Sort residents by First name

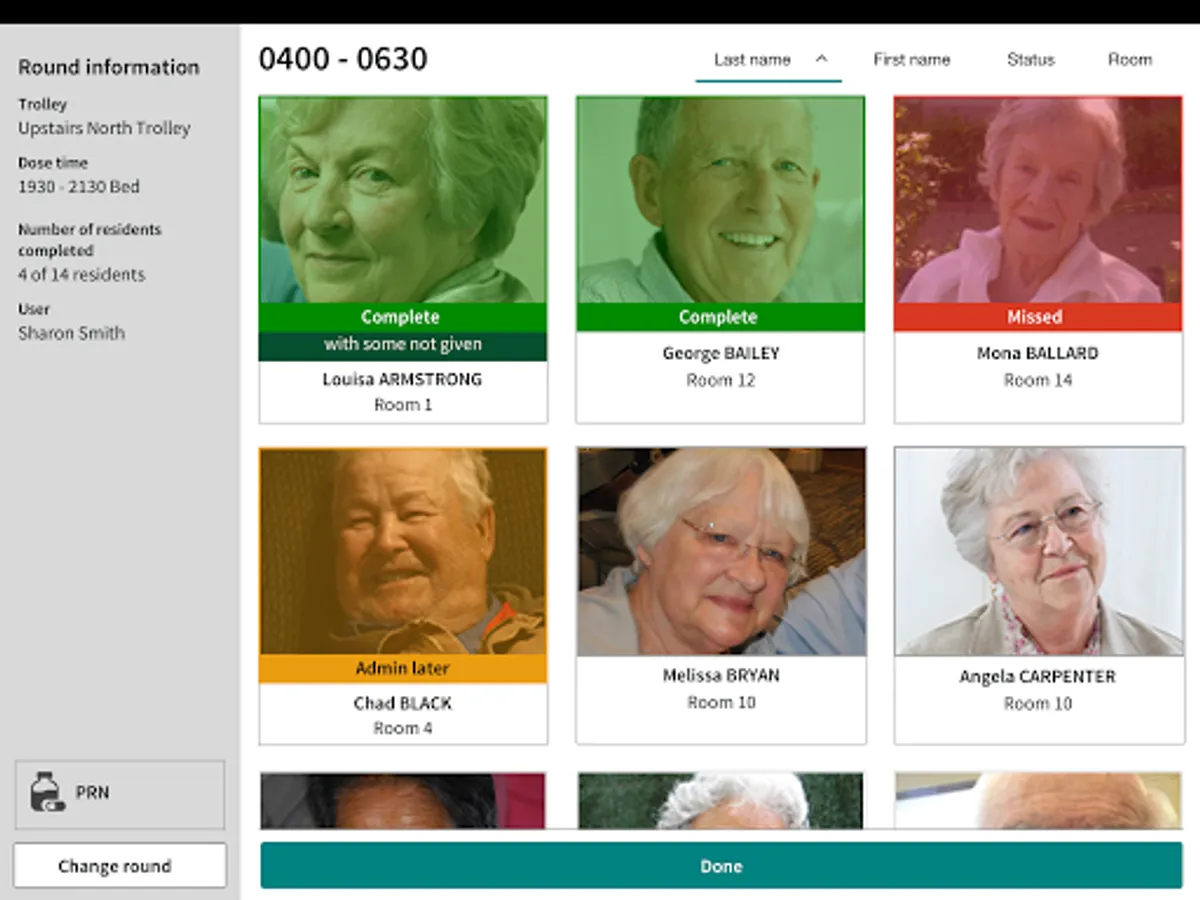pyautogui.click(x=911, y=59)
